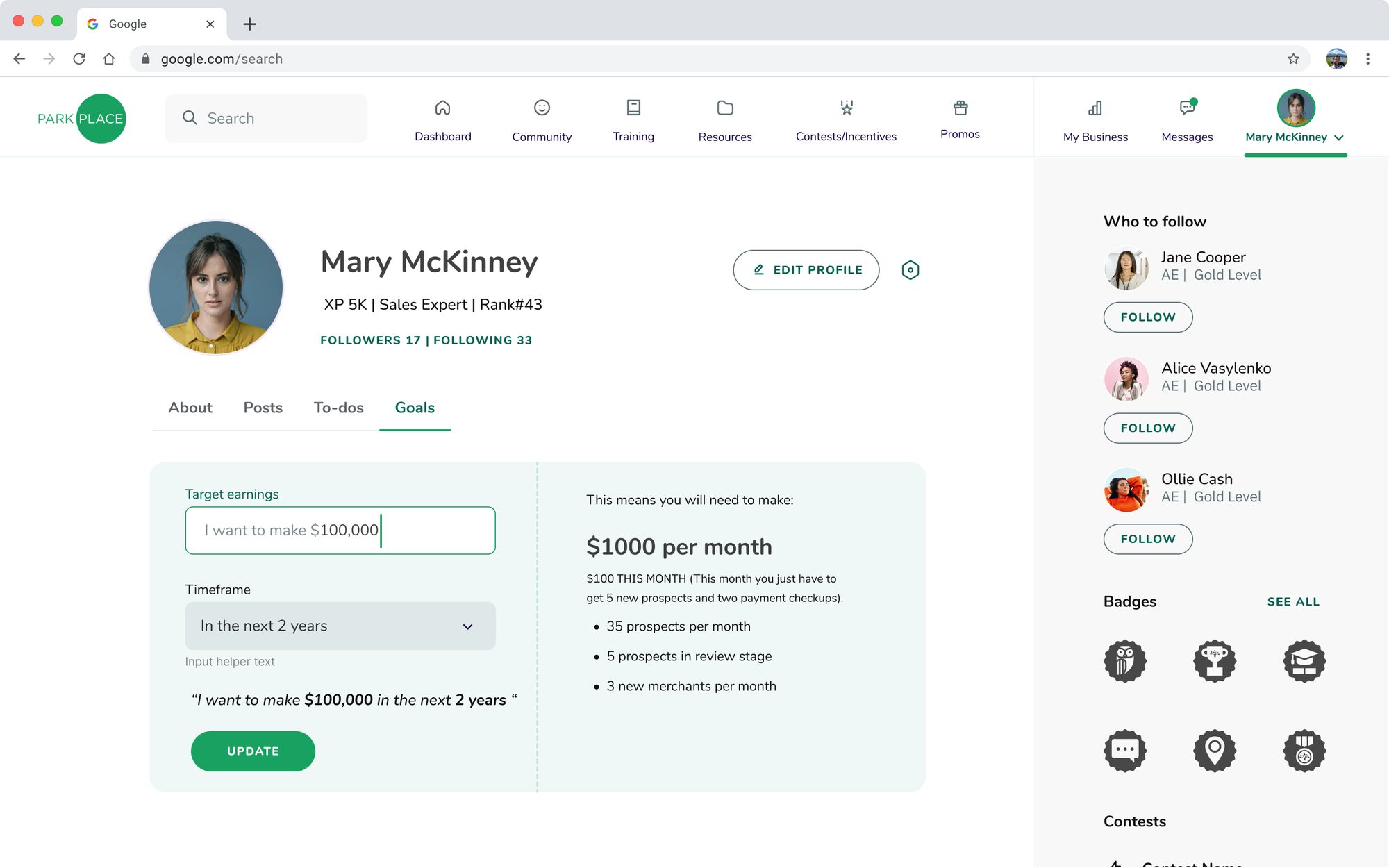This screenshot has width=1389, height=868.
Task: Click the graduation cap badge
Action: pyautogui.click(x=1304, y=660)
